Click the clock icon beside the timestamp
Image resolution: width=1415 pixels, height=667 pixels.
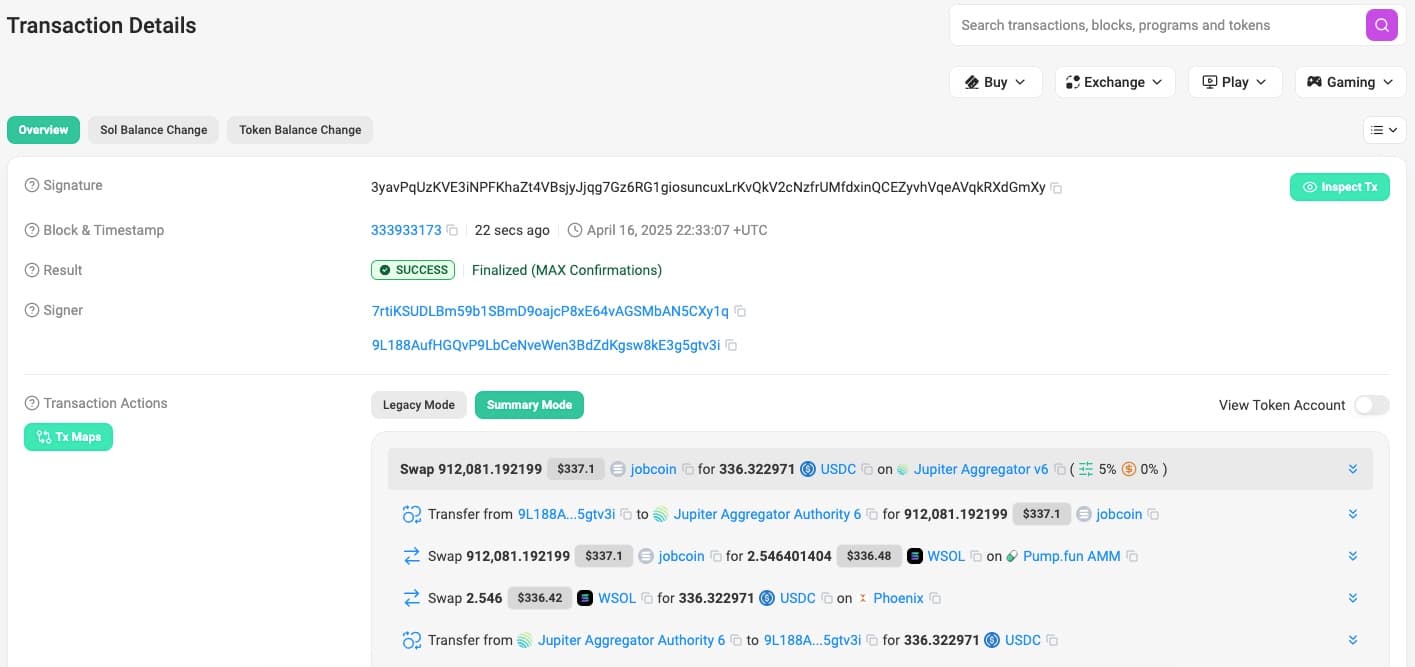(x=575, y=230)
